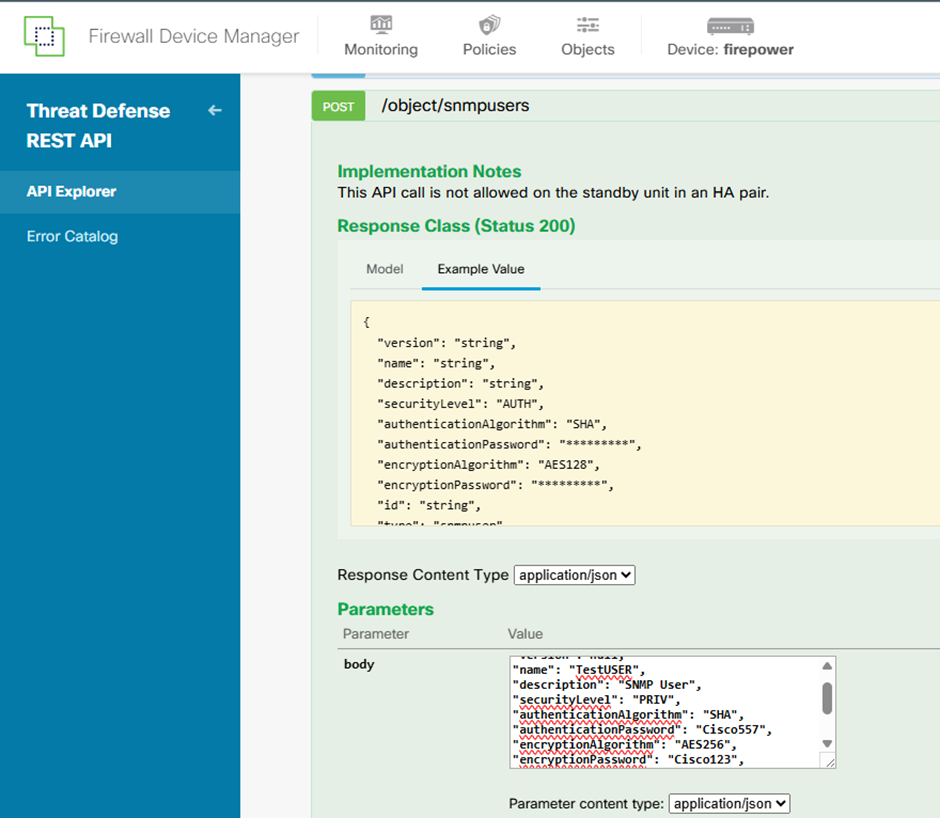Click the Parameter column header
The width and height of the screenshot is (940, 818).
pyautogui.click(x=376, y=634)
